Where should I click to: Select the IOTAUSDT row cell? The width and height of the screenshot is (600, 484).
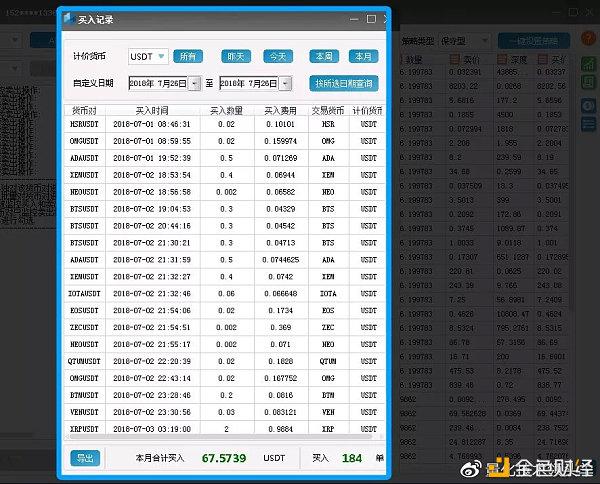tap(84, 293)
